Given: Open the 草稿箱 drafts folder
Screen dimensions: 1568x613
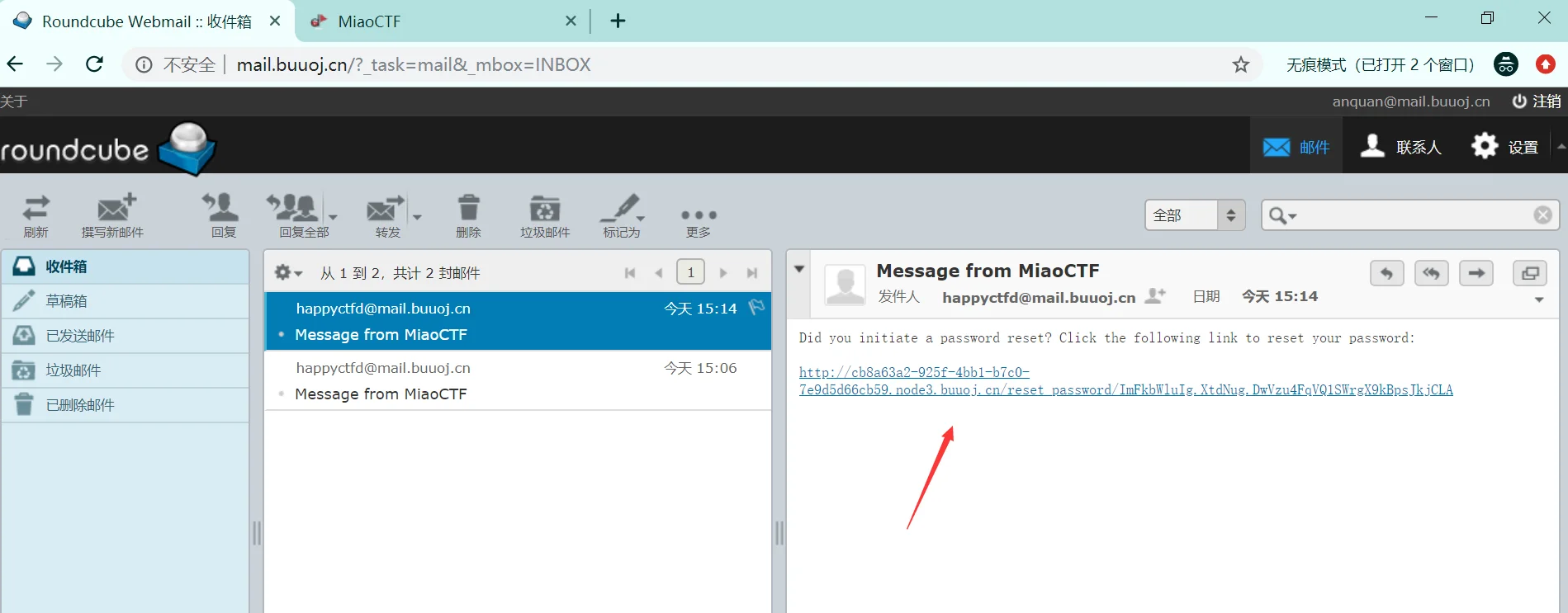Looking at the screenshot, I should pyautogui.click(x=126, y=301).
